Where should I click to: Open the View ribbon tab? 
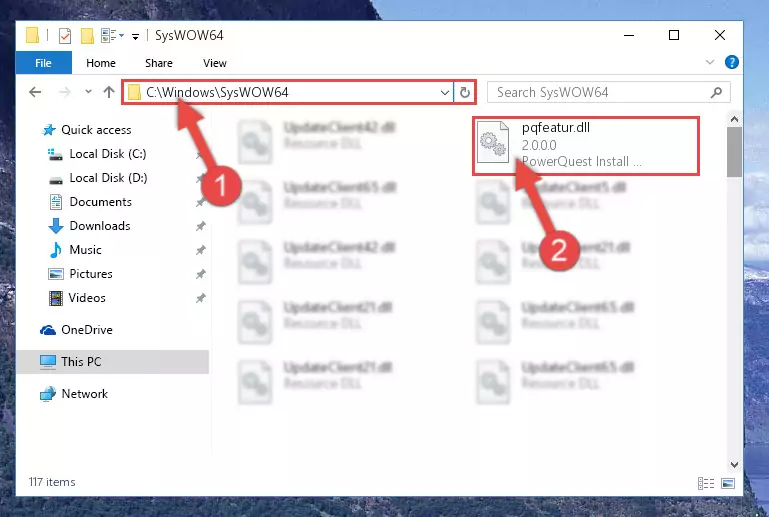tap(214, 63)
